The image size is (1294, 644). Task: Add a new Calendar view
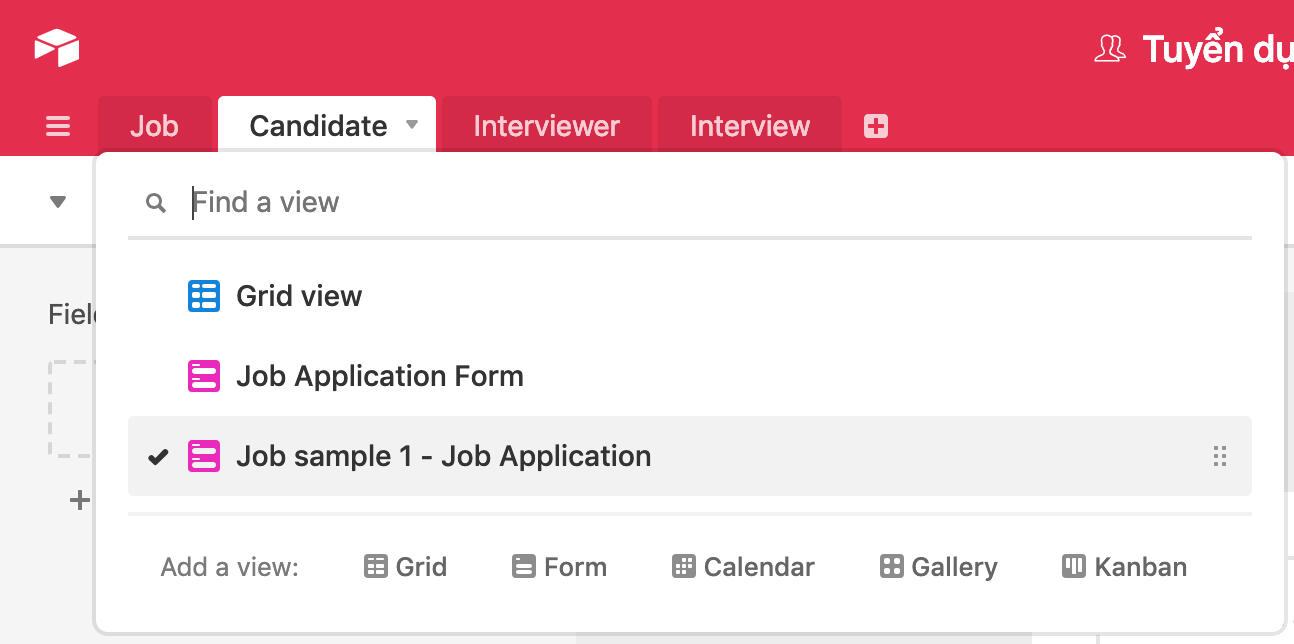(x=743, y=567)
